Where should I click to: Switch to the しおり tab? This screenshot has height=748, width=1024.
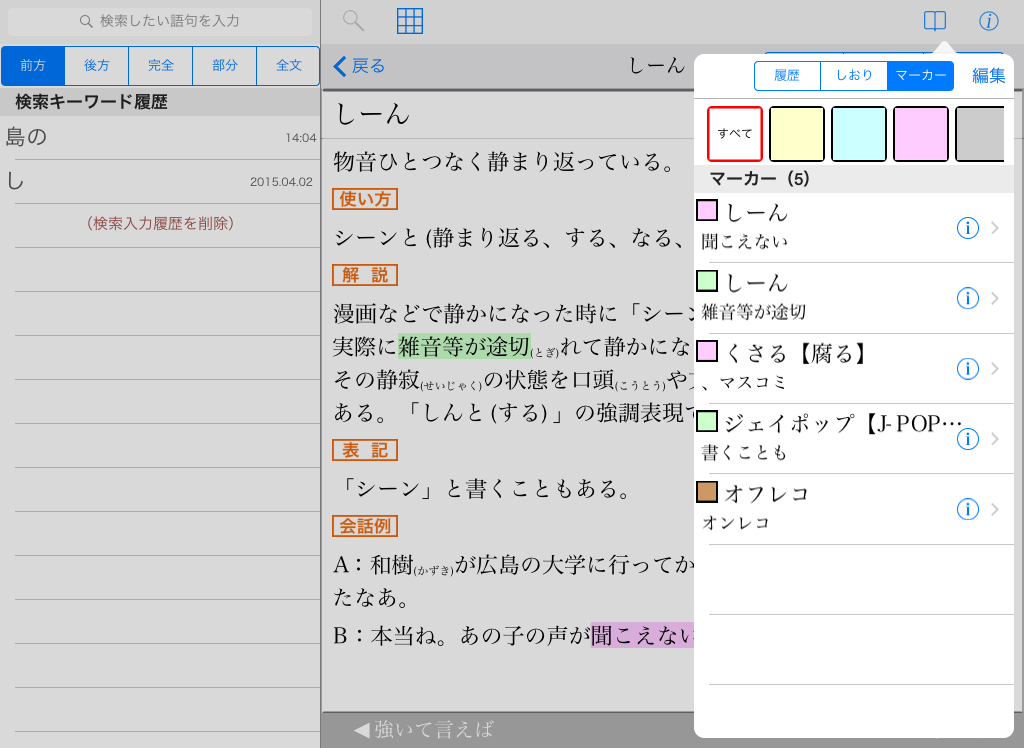[854, 76]
